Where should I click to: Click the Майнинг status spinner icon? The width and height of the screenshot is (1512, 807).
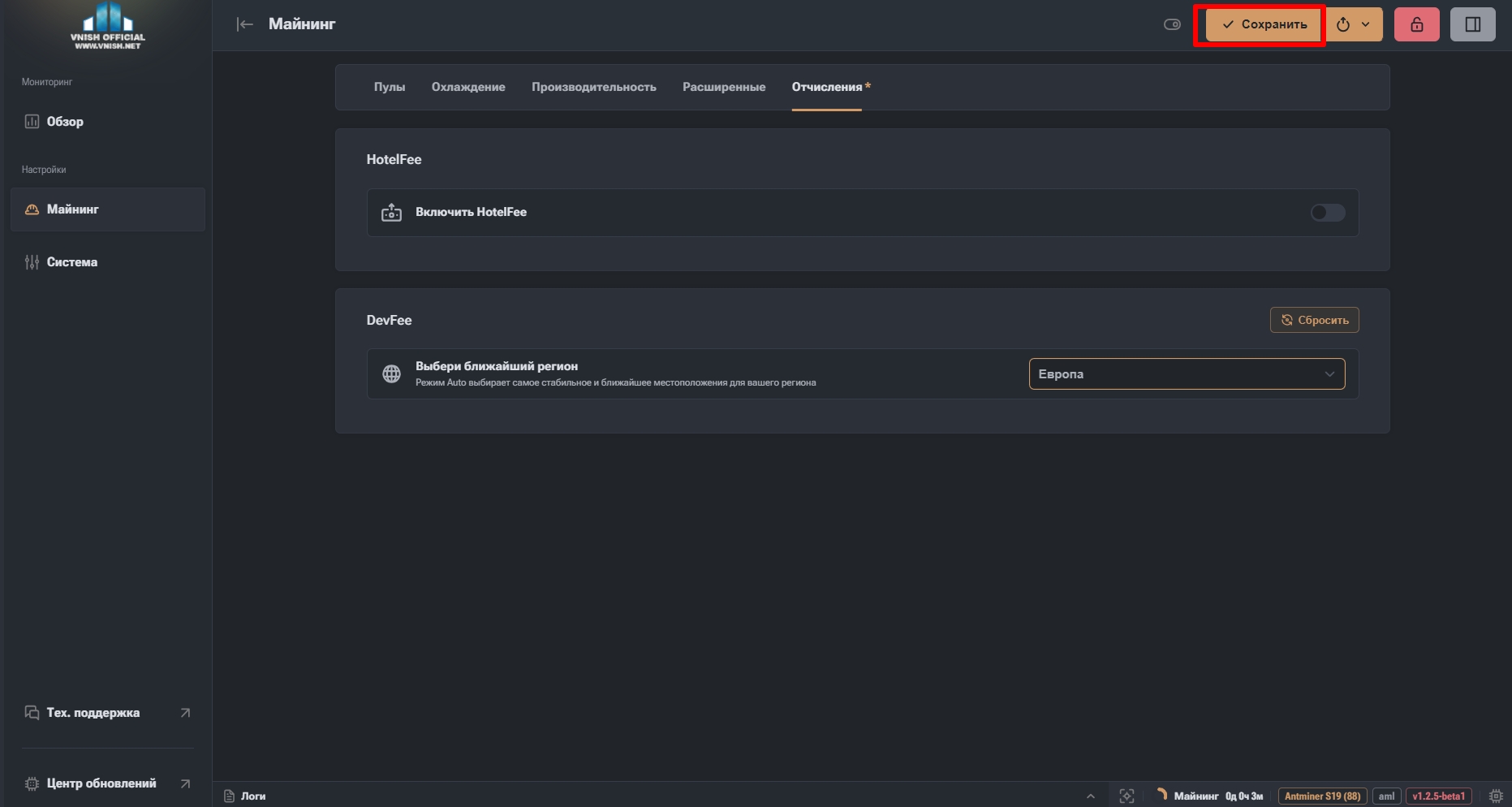(x=1161, y=796)
